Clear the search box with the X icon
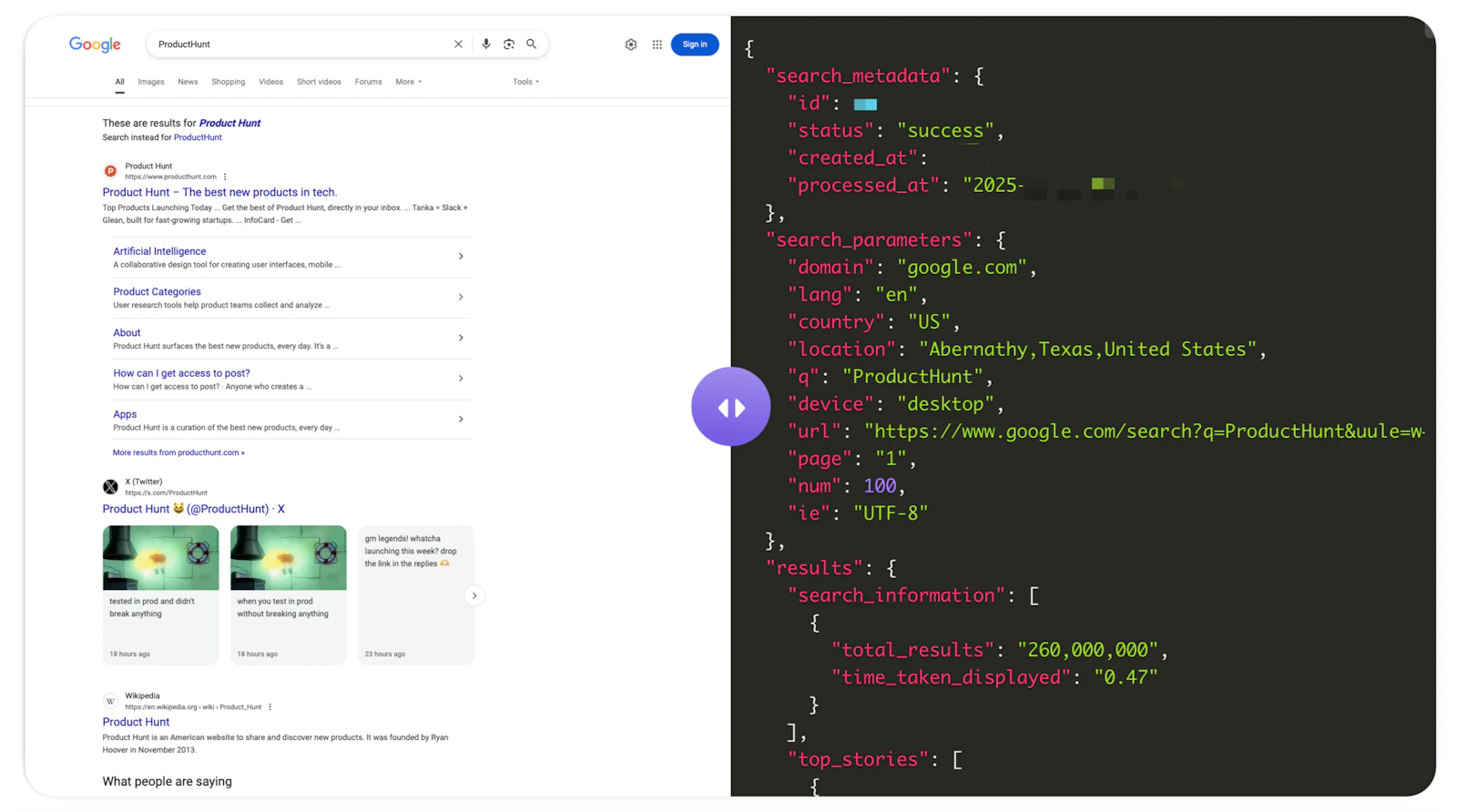The width and height of the screenshot is (1457, 812). pyautogui.click(x=458, y=44)
